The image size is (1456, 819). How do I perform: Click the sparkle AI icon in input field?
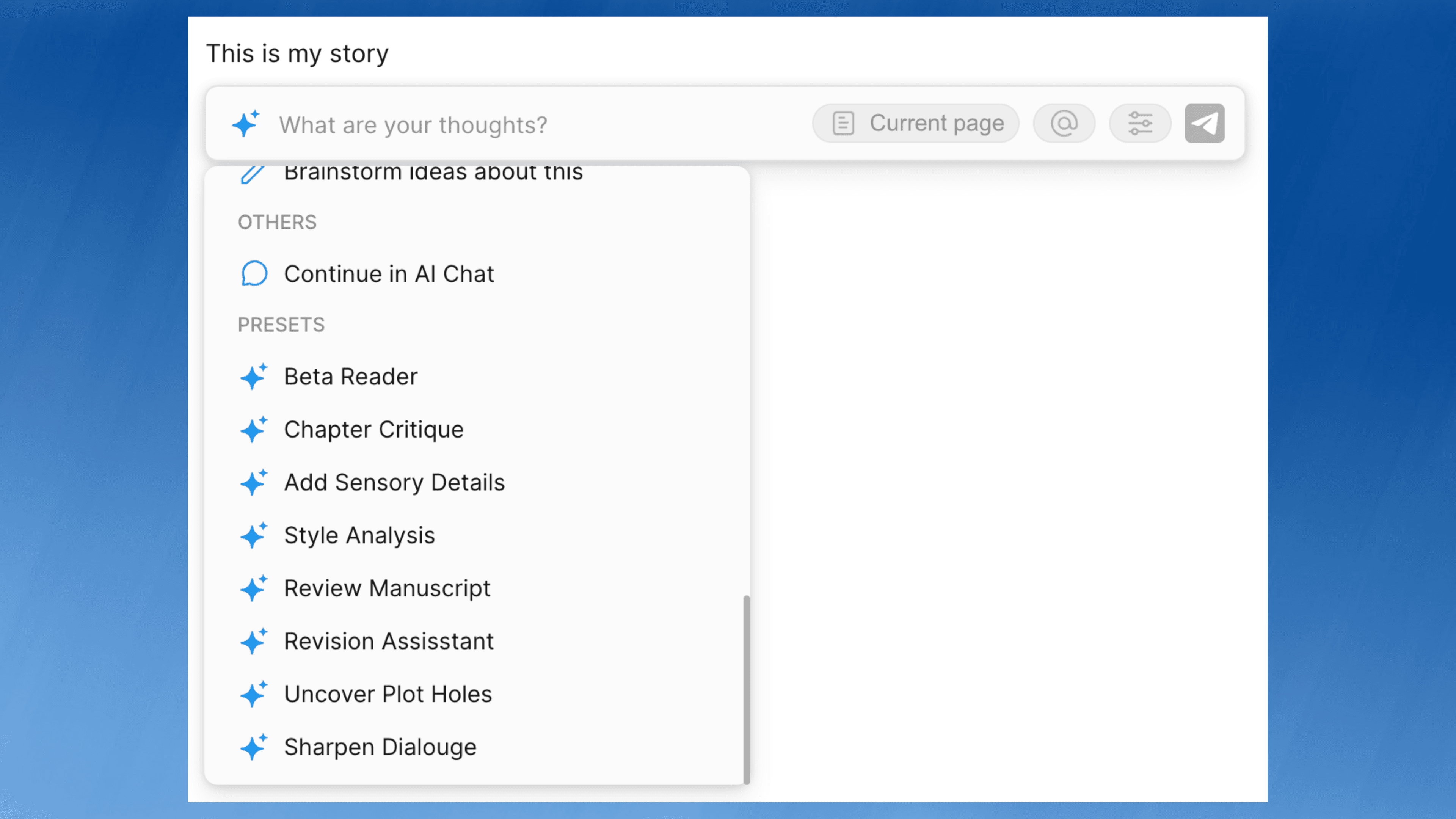[x=246, y=123]
